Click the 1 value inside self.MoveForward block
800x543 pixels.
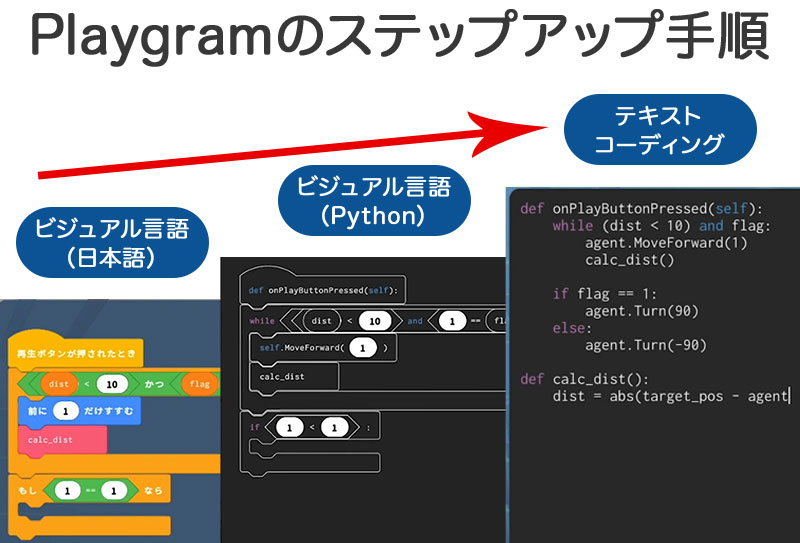pos(363,348)
